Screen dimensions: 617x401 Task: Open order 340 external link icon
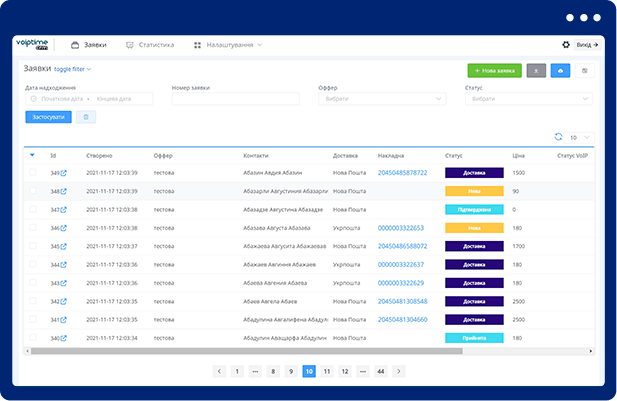[63, 338]
